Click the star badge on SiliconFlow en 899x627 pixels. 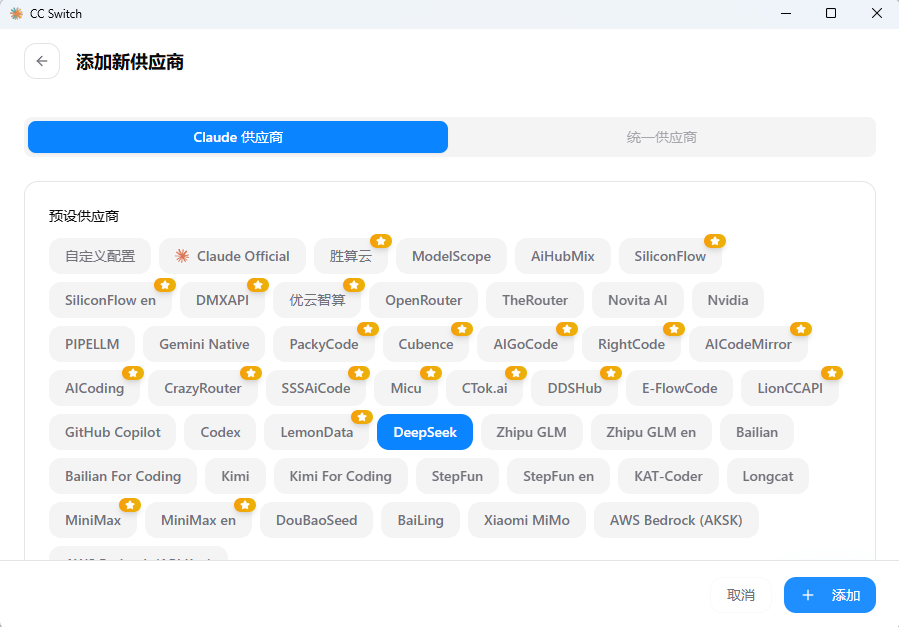coord(165,285)
